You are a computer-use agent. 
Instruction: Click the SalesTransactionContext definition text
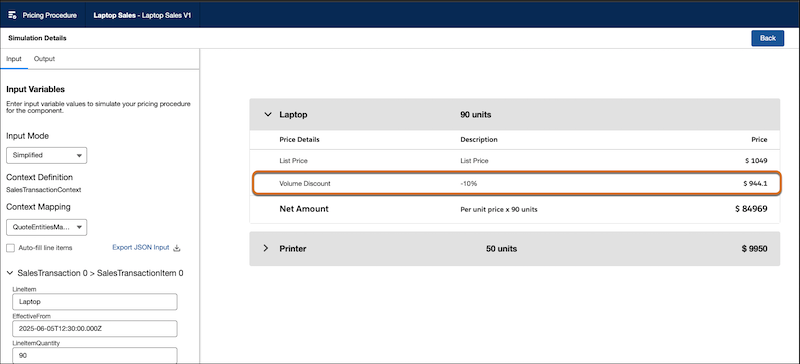pyautogui.click(x=44, y=189)
